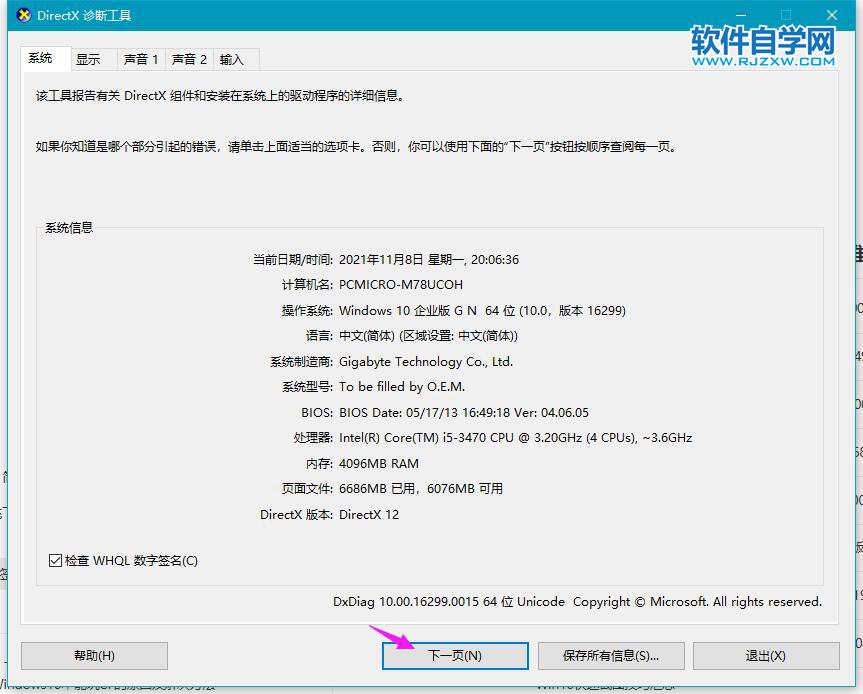Click the Gigabyte Technology manufacturer text
This screenshot has height=694, width=863.
pyautogui.click(x=426, y=362)
